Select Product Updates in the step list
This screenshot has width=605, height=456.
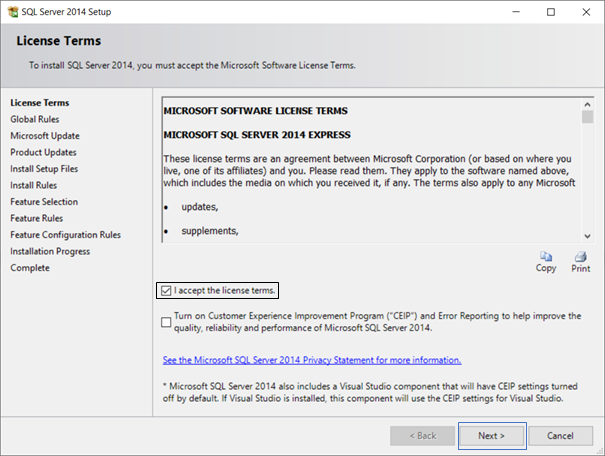tap(43, 152)
